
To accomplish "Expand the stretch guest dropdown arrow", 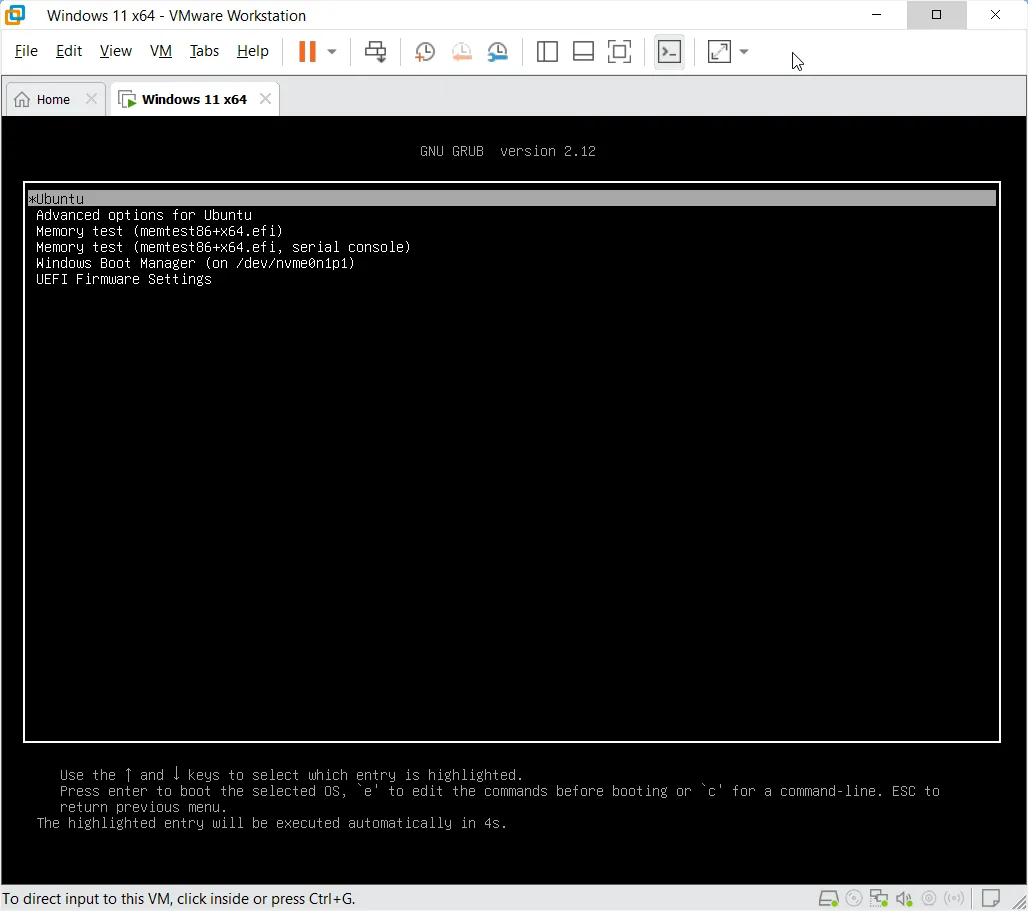I will (x=743, y=52).
